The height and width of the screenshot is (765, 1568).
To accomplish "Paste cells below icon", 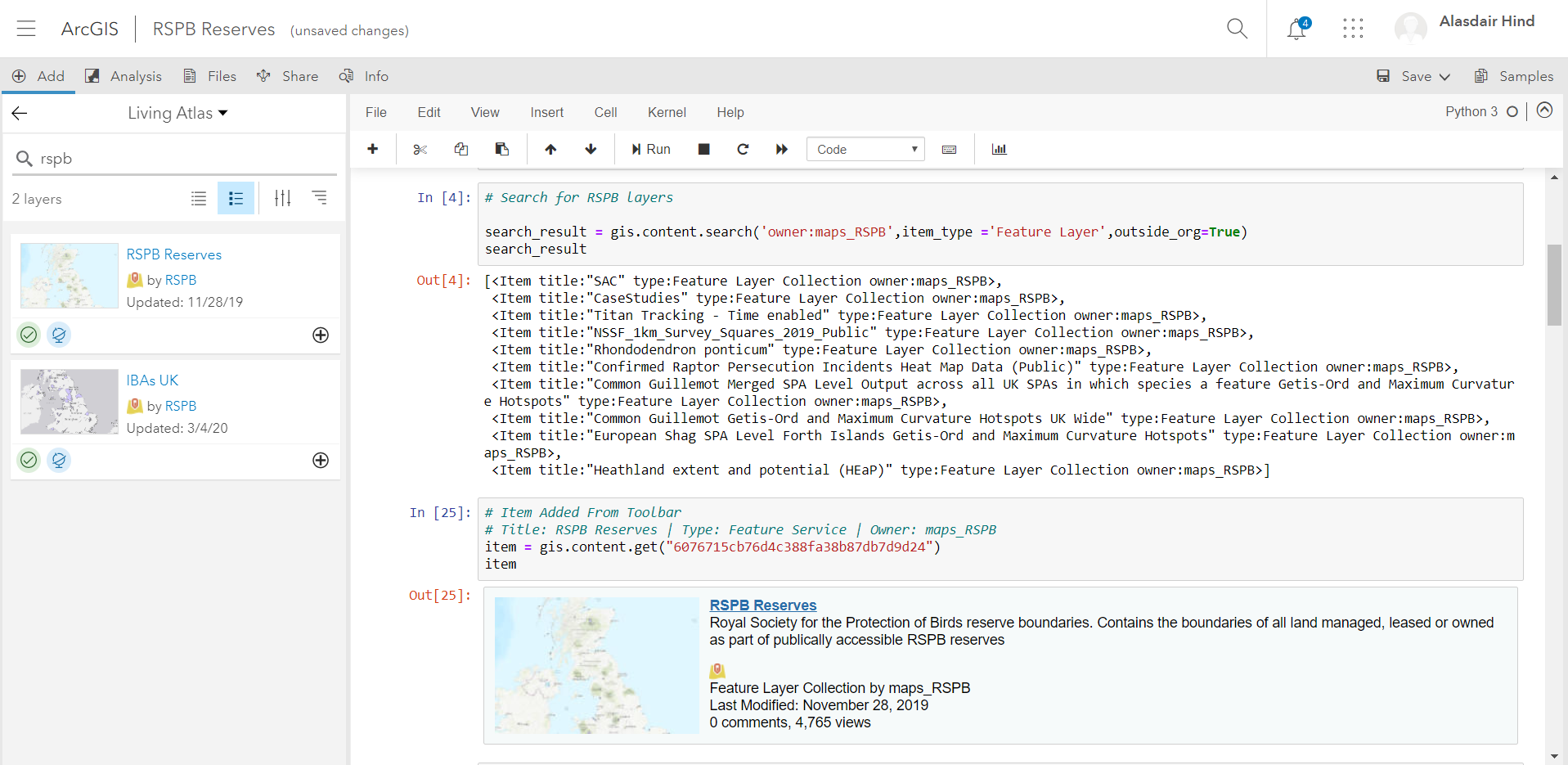I will coord(502,149).
